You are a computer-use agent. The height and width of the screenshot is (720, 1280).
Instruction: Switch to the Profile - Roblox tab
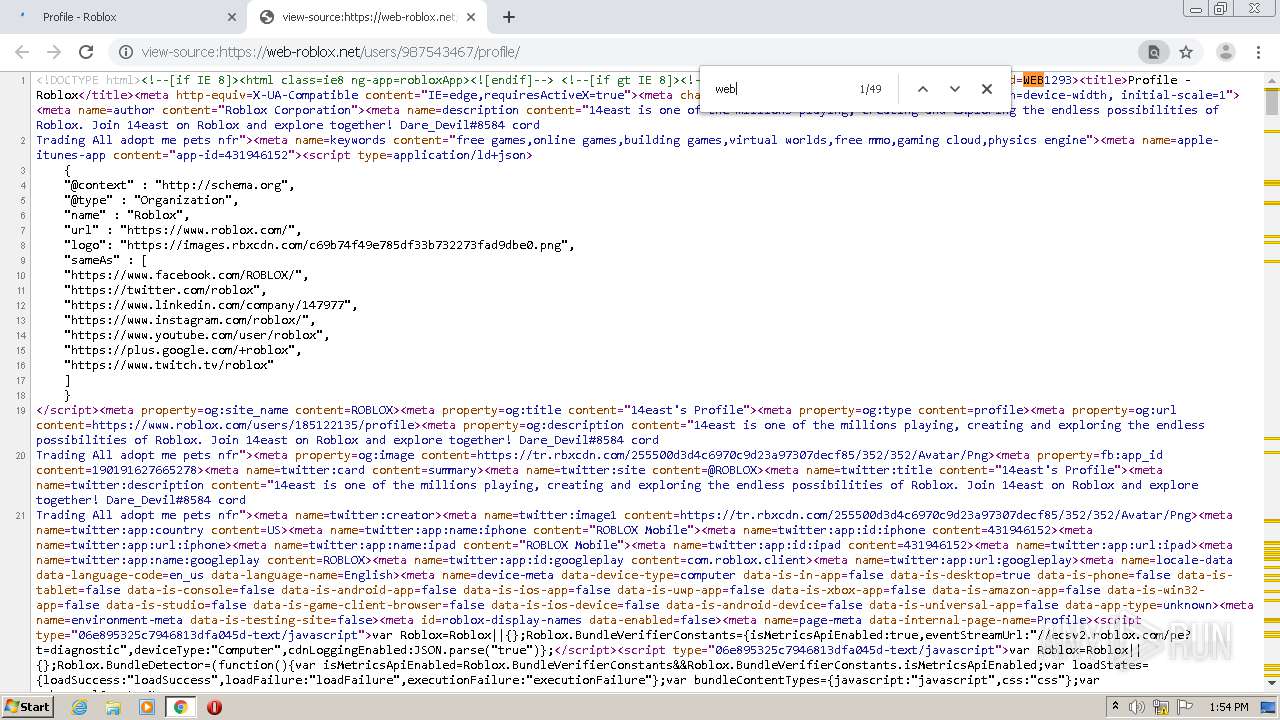click(x=125, y=17)
